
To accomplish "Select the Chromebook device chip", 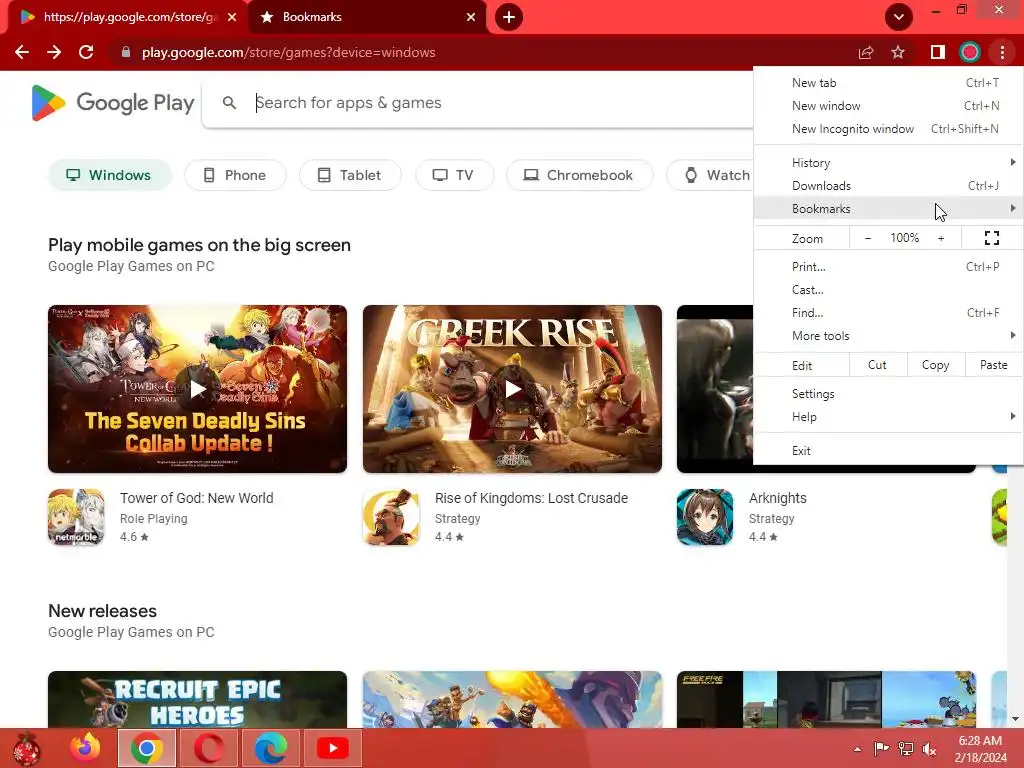I will click(579, 175).
